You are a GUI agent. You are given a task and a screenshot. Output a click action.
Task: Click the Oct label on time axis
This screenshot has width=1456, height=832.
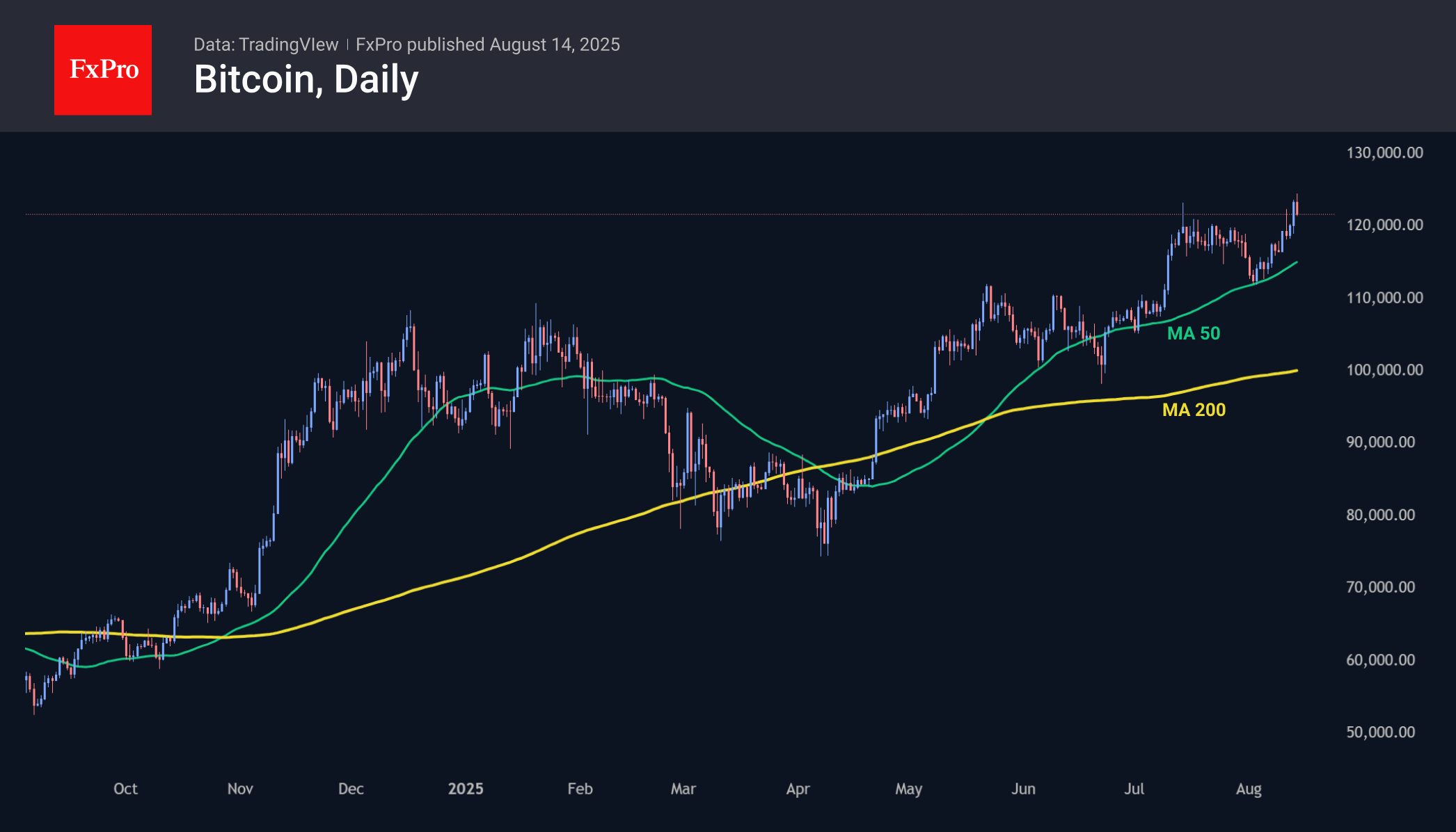[x=125, y=789]
